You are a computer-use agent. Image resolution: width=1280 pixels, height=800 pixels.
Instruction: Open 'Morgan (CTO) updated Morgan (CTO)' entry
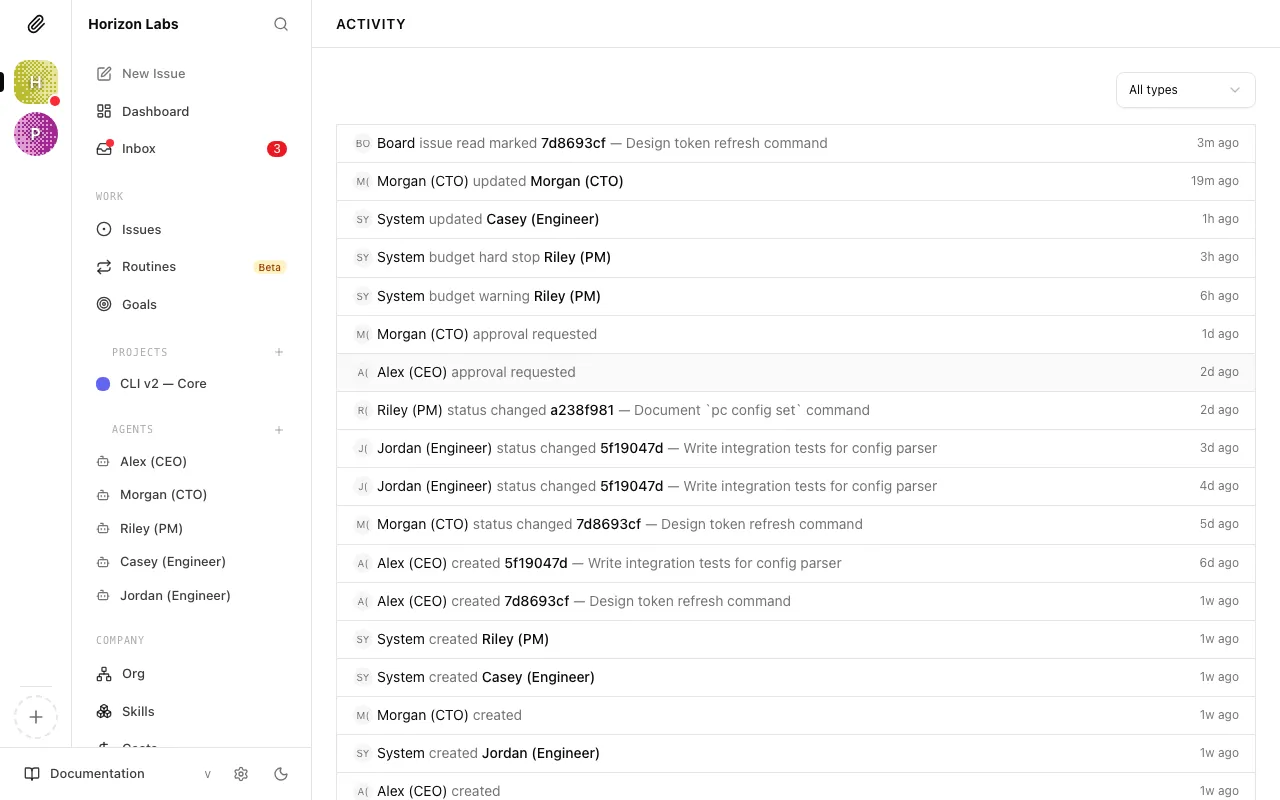[796, 181]
